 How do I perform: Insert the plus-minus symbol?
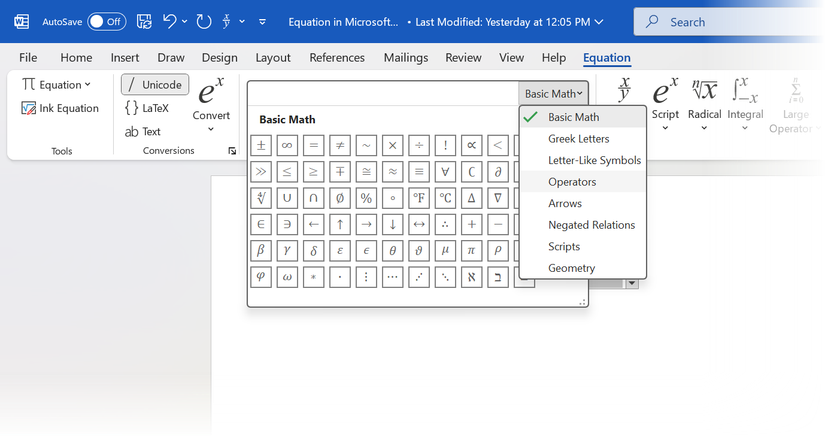(x=261, y=145)
